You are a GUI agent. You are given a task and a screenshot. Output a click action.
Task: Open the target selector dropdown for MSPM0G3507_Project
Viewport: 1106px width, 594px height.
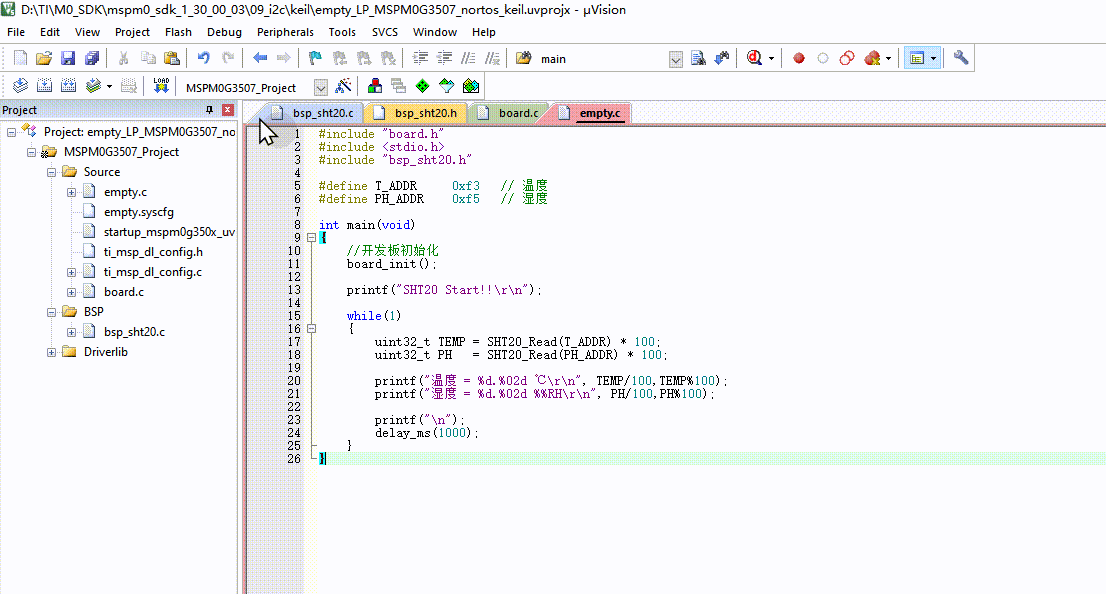coord(321,87)
